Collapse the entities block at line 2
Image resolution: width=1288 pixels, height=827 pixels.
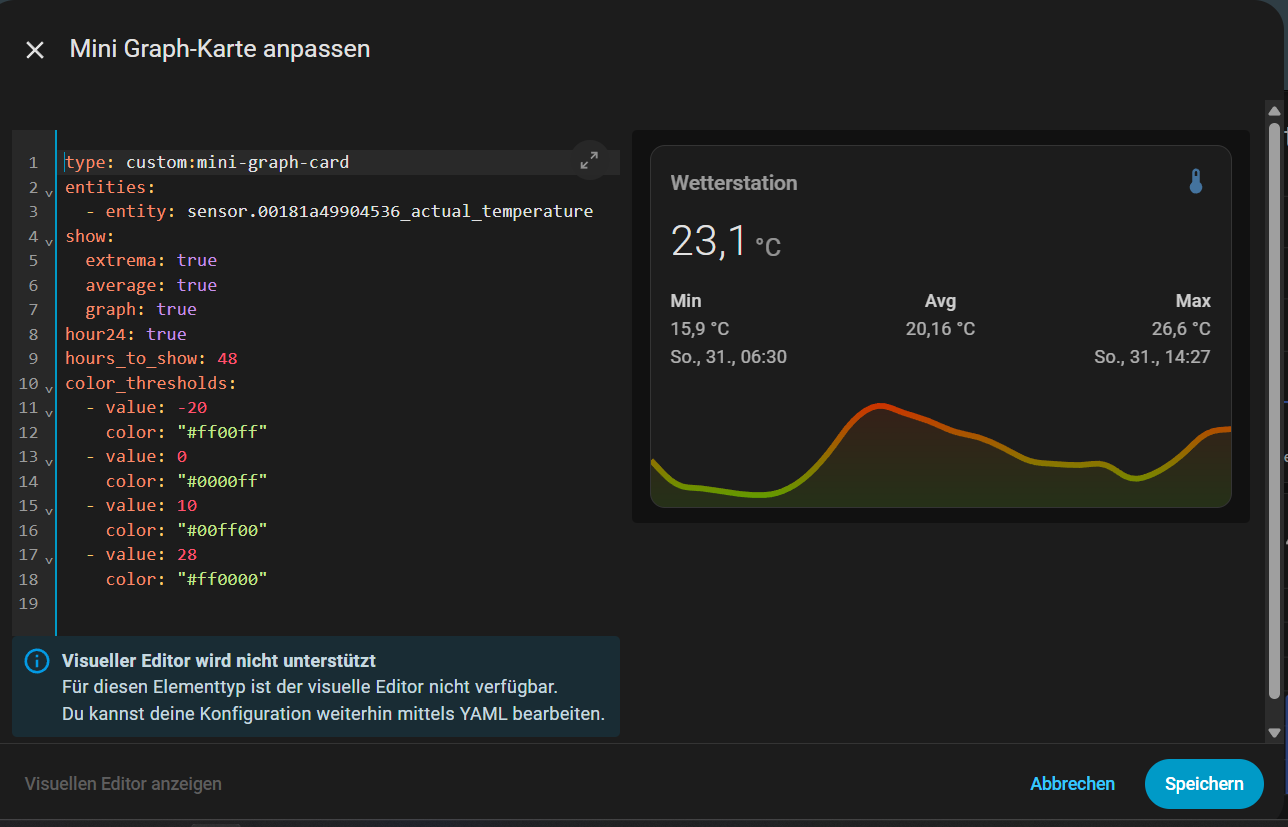click(50, 190)
